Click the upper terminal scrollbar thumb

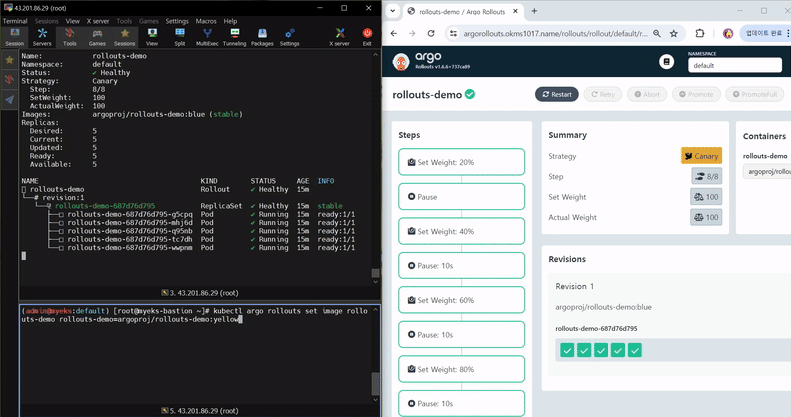(x=375, y=273)
